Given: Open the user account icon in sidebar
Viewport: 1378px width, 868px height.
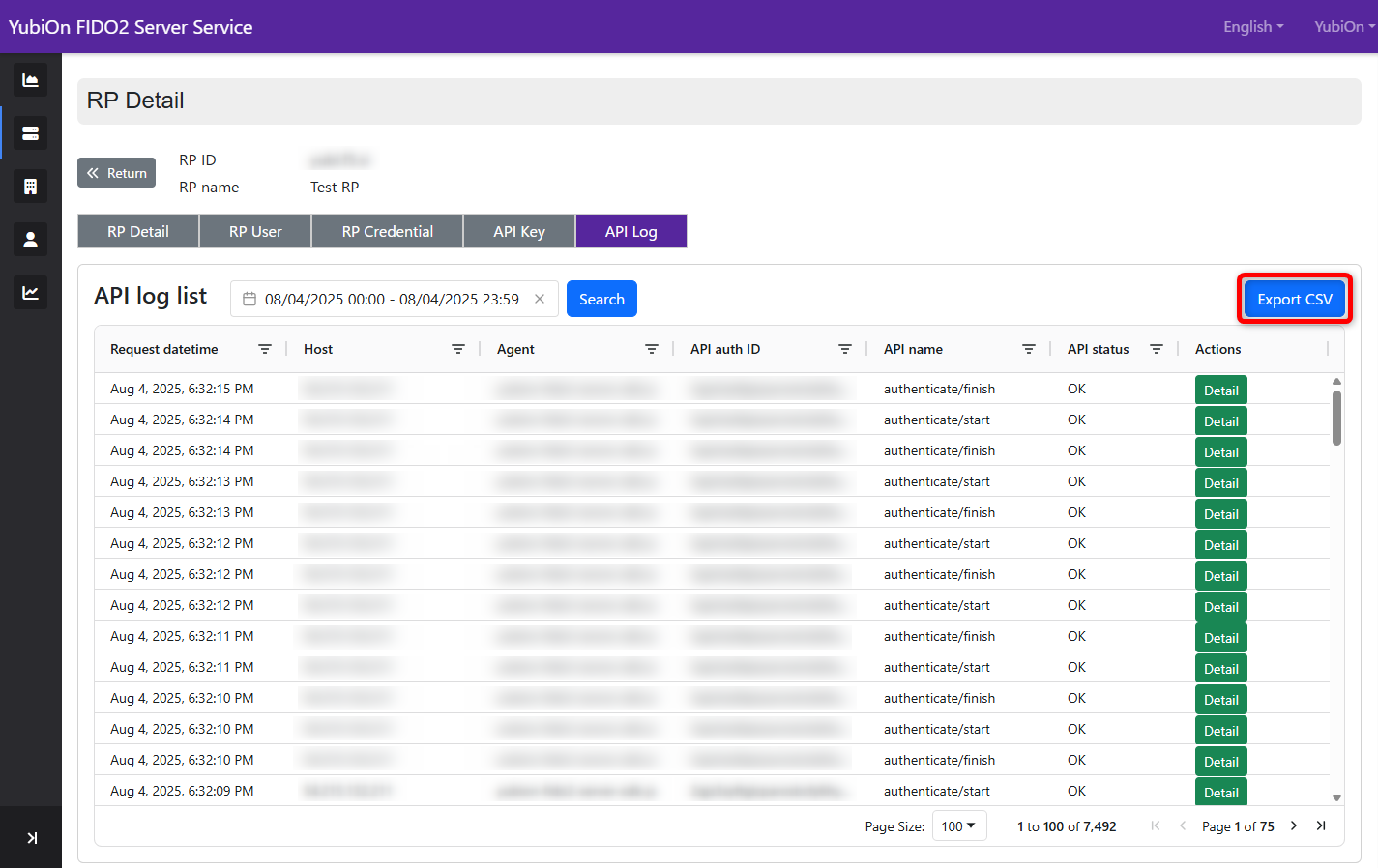Looking at the screenshot, I should pos(30,240).
